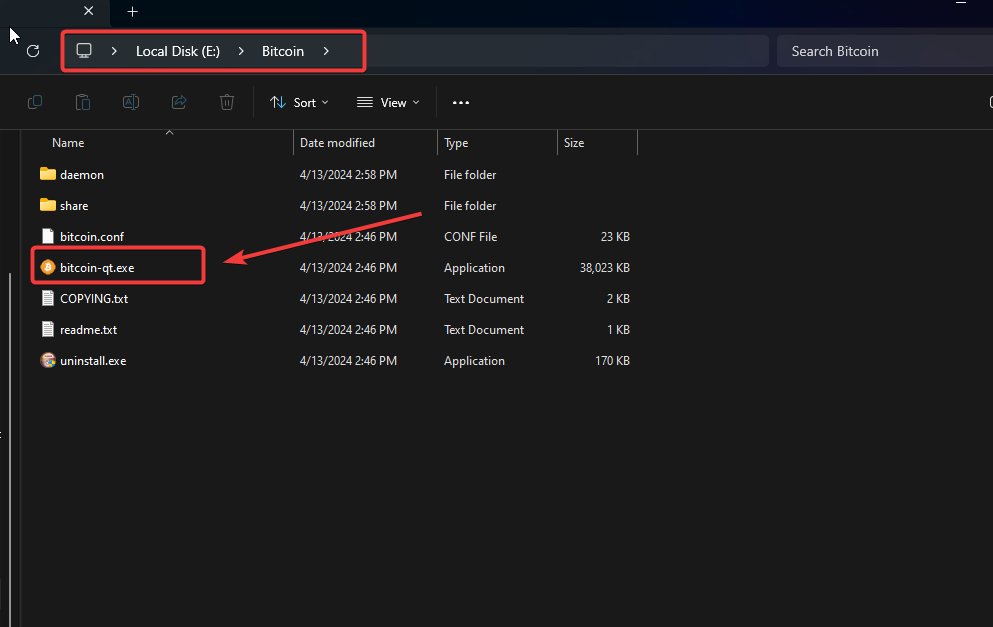Click the orange Bitcoin icon of bitcoin-qt.exe
993x627 pixels.
47,267
